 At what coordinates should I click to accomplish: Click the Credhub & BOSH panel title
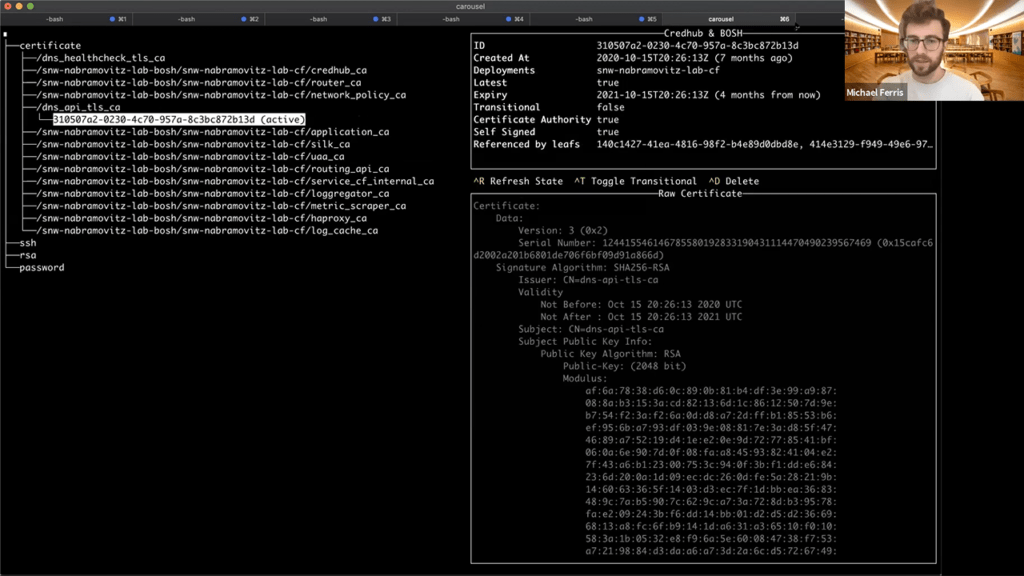point(703,33)
